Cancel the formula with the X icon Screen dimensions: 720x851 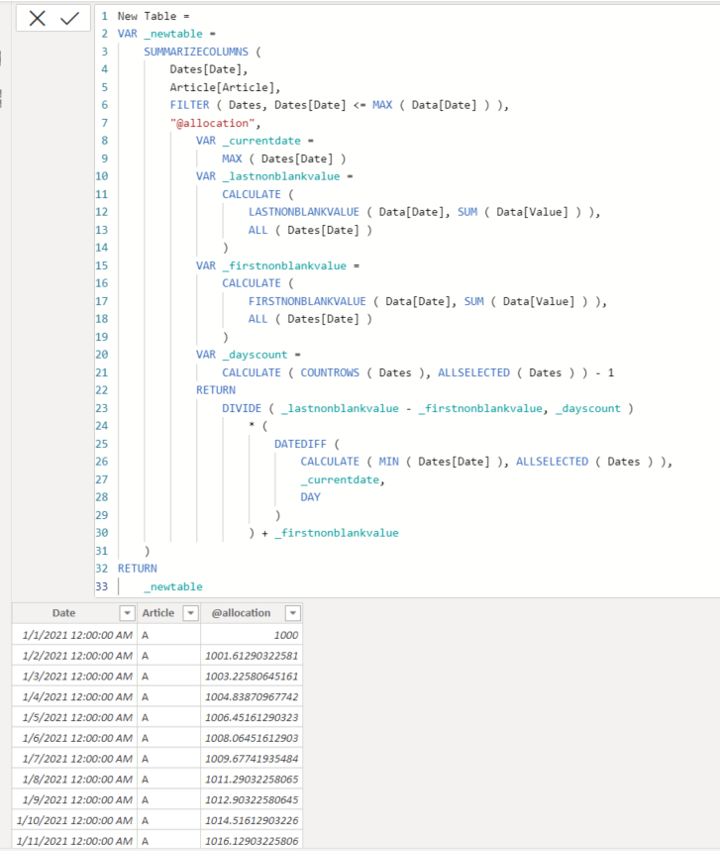coord(37,18)
